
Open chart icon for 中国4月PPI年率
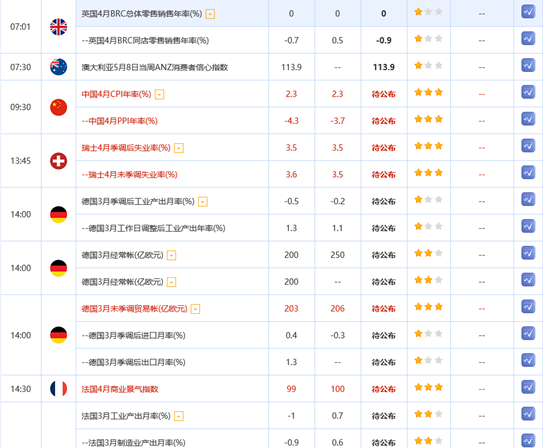528,119
